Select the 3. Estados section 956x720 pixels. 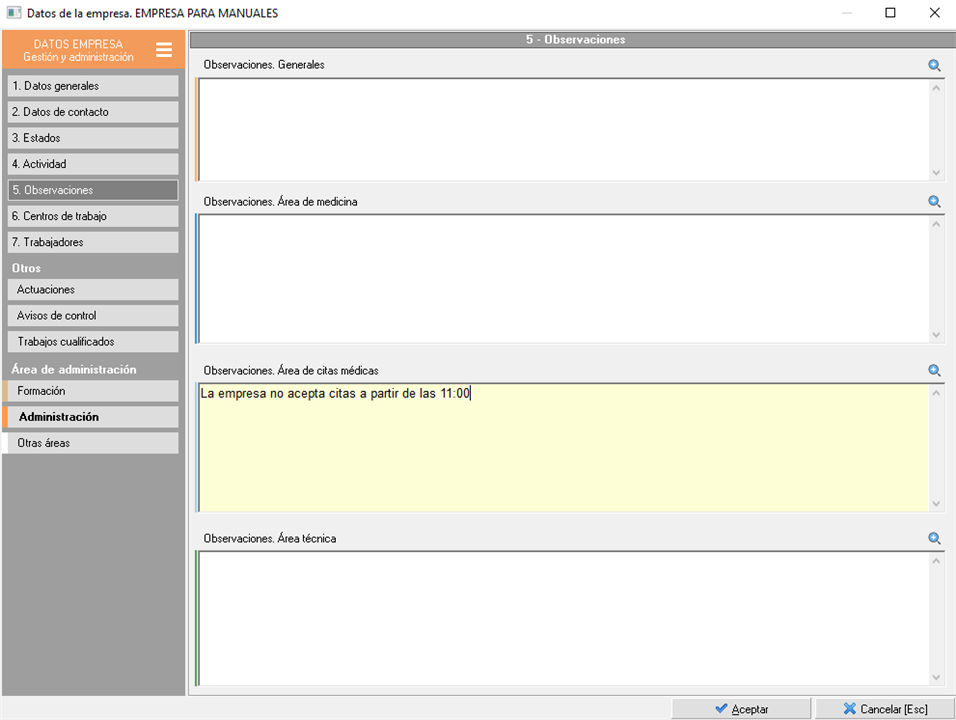coord(93,138)
